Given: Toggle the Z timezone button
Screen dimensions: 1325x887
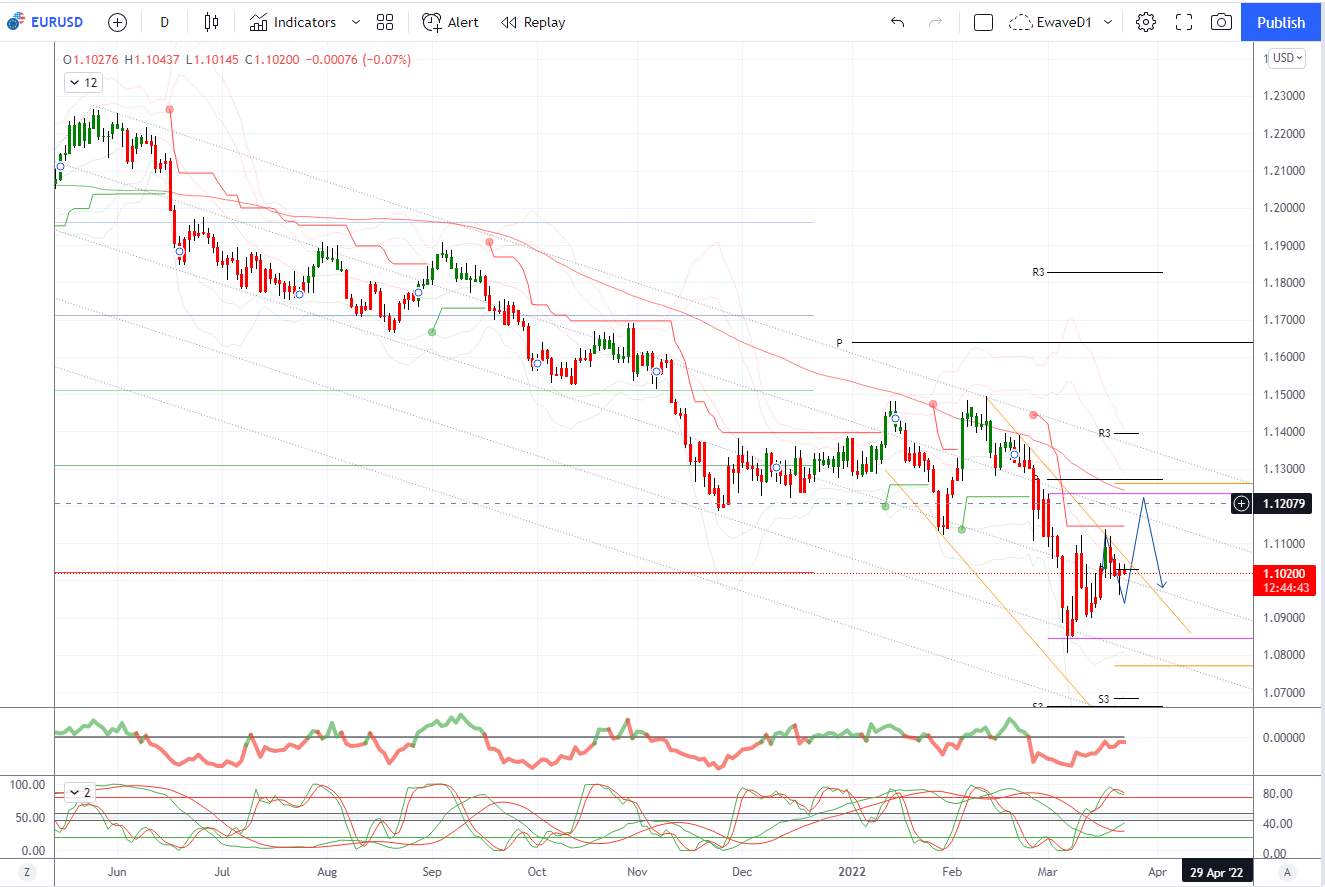Looking at the screenshot, I should tap(27, 872).
